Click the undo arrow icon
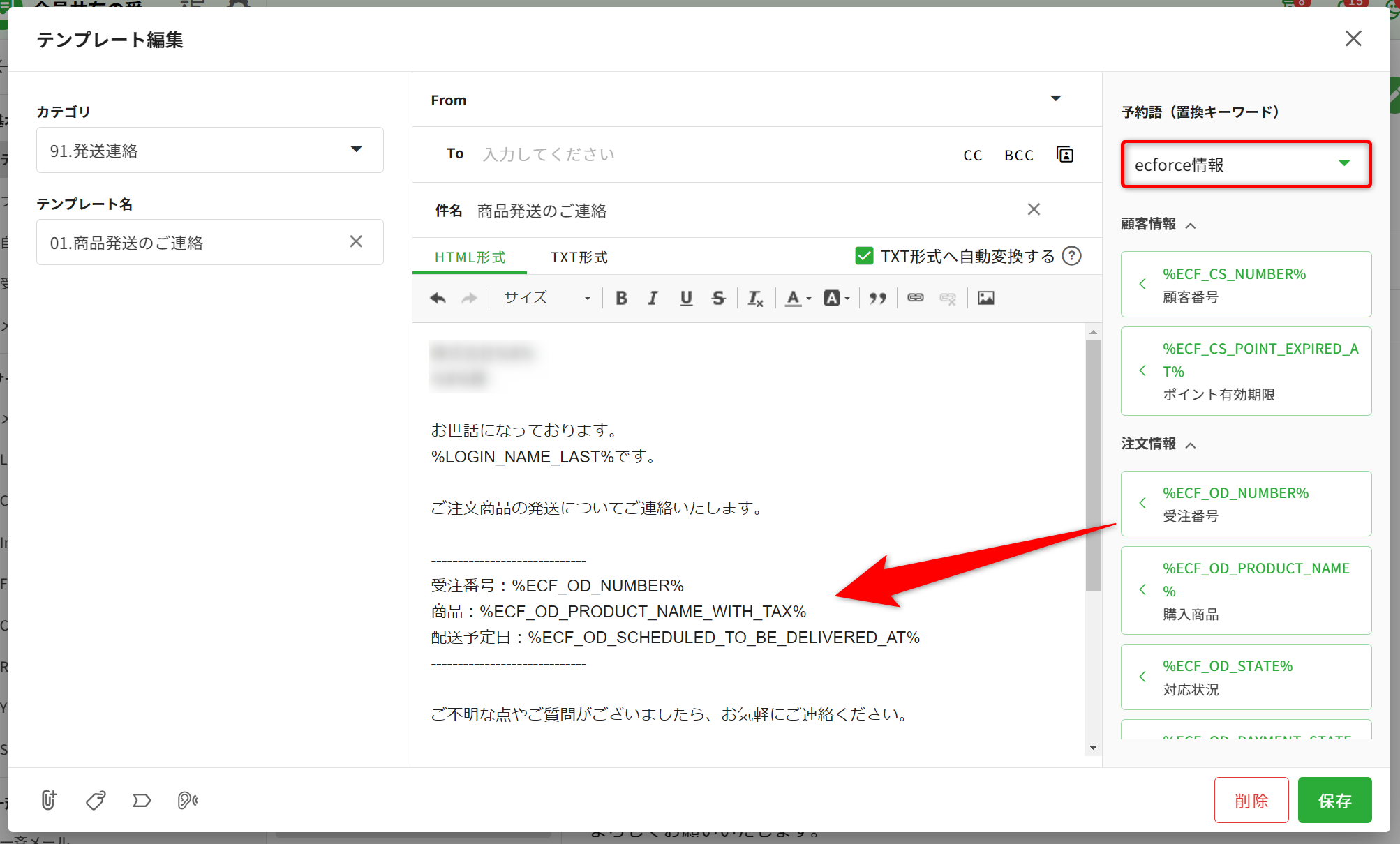1400x844 pixels. [438, 299]
